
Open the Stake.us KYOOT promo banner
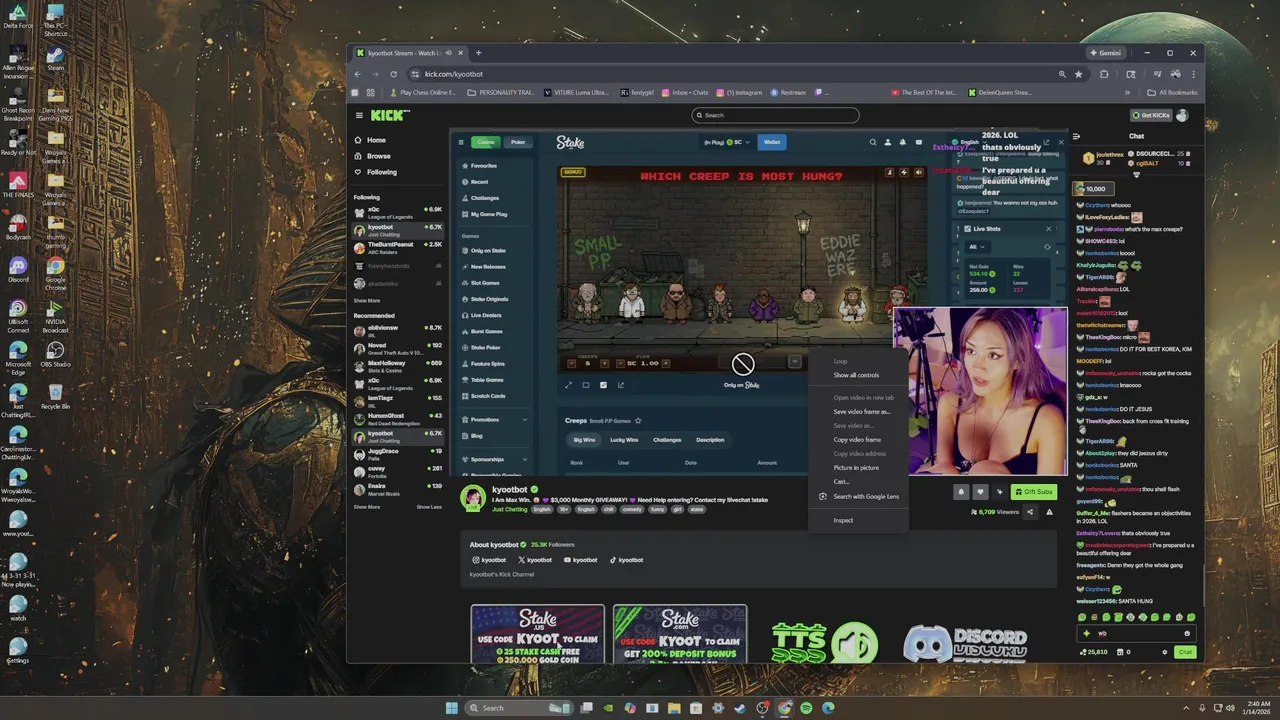point(538,634)
